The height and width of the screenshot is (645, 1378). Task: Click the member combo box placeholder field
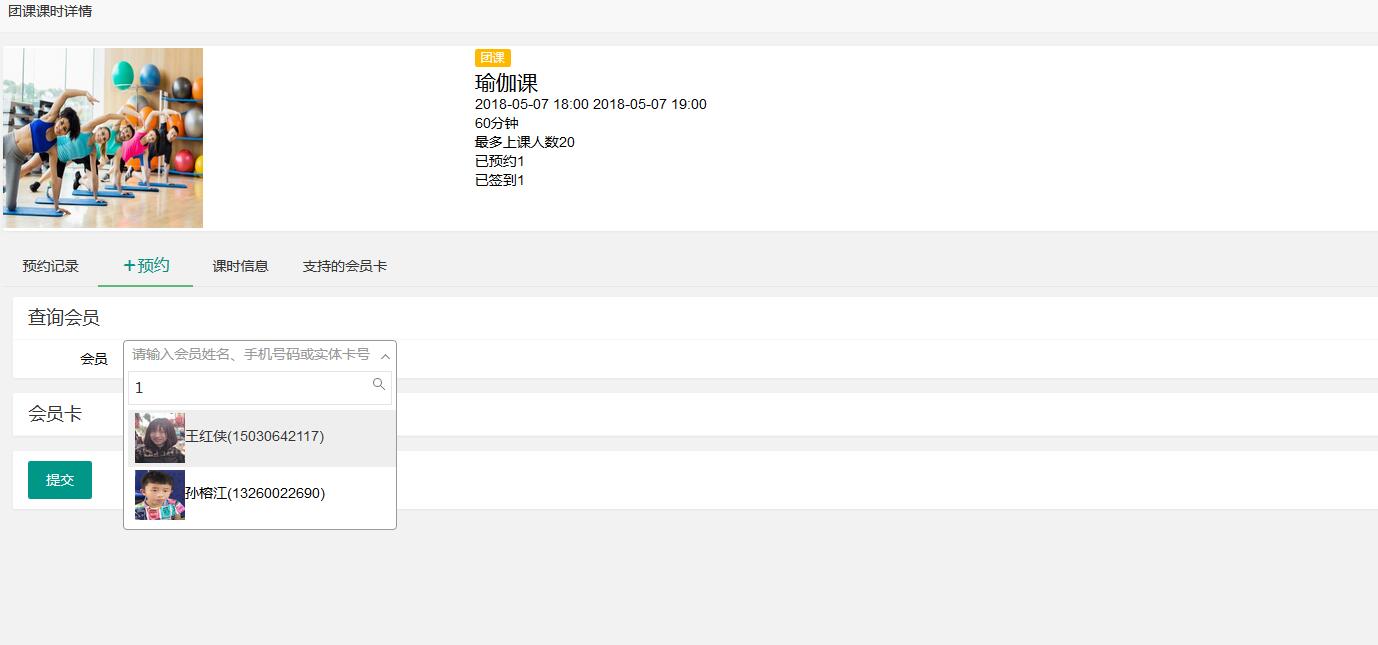click(x=260, y=355)
